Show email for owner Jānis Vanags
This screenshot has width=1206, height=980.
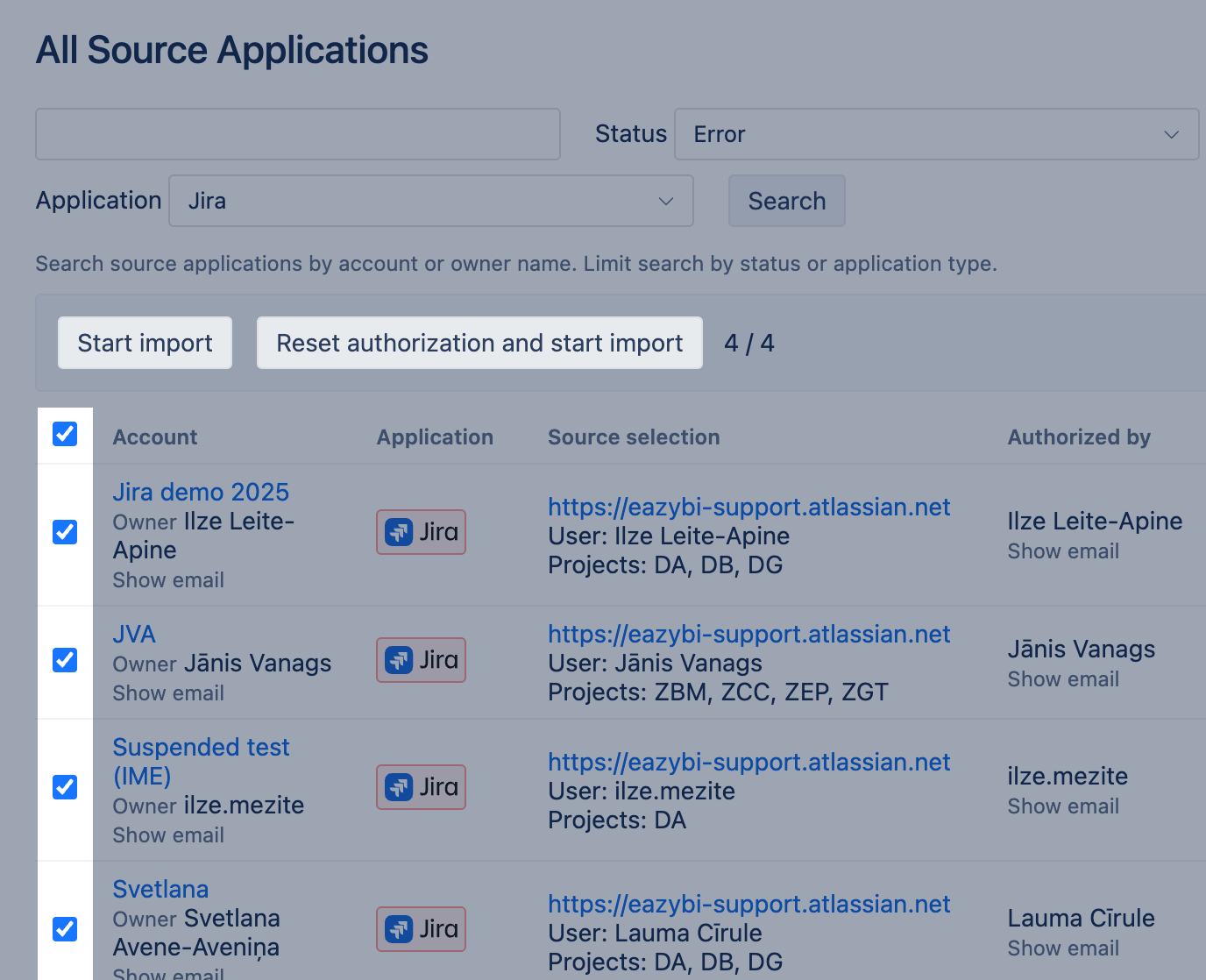(x=168, y=693)
